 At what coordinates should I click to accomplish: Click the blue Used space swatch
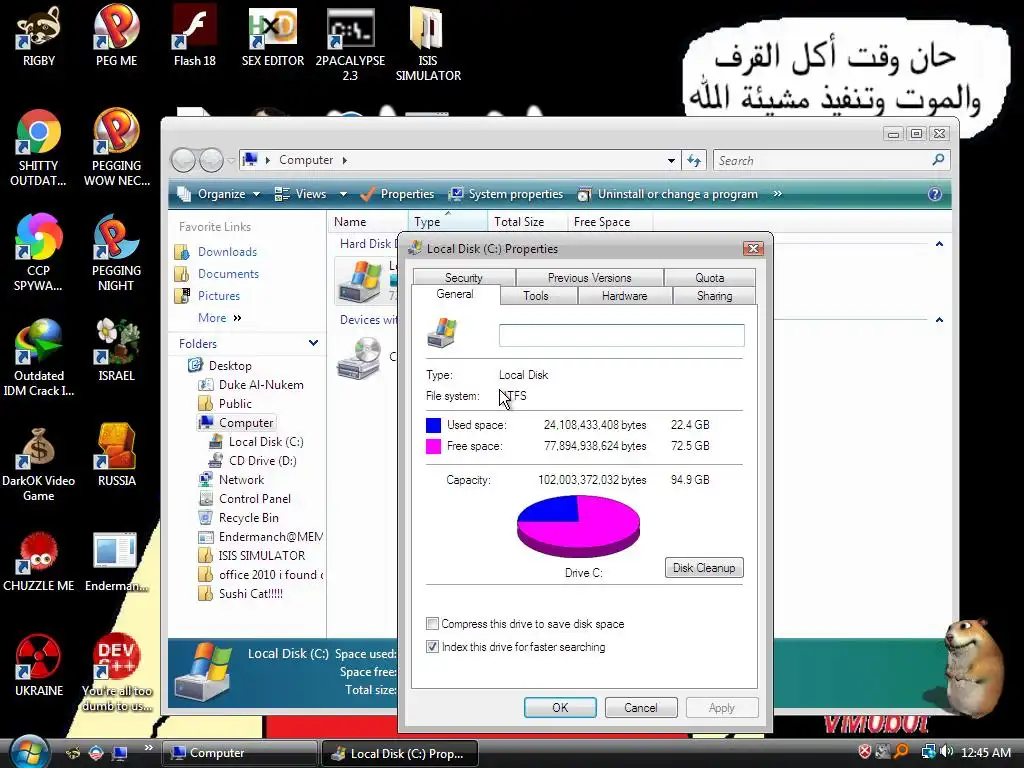click(x=434, y=425)
